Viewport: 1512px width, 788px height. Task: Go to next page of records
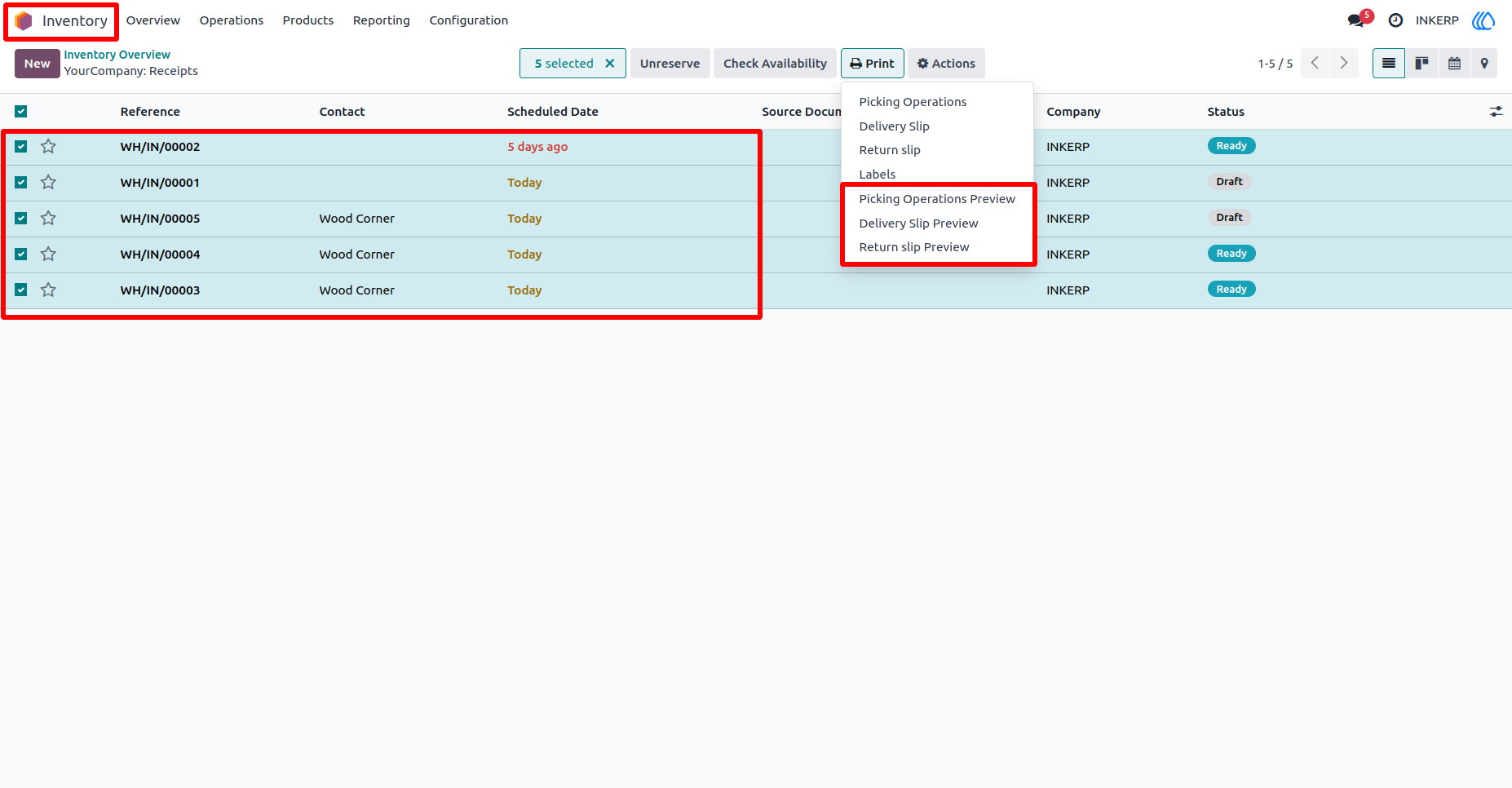(1344, 64)
